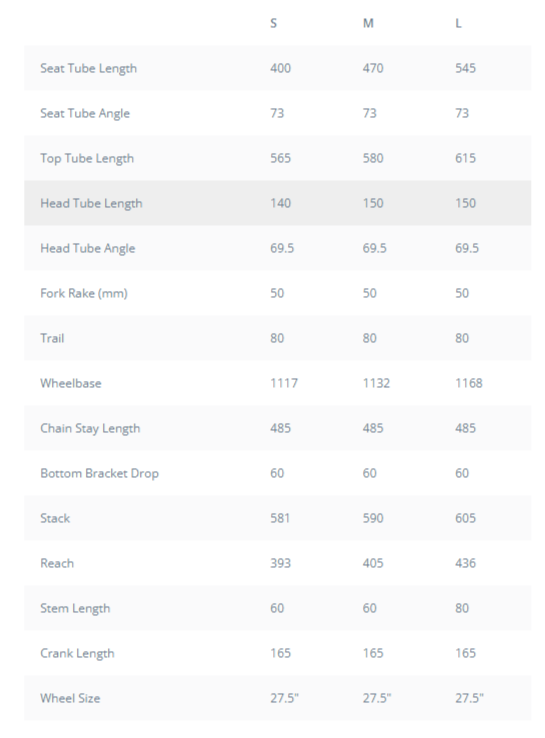Click the Seat Tube Length value 545

coord(465,68)
